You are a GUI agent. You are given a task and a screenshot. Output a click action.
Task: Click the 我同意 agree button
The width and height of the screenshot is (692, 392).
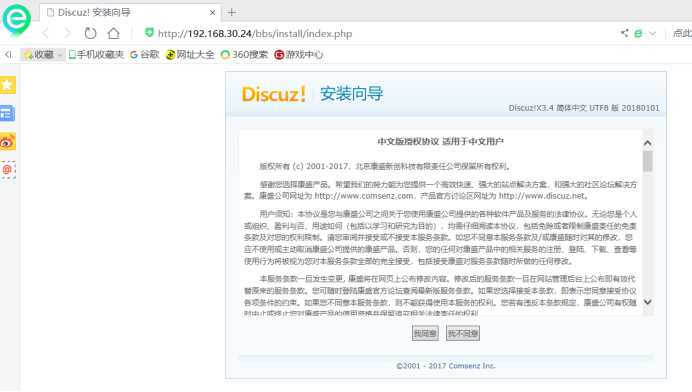click(425, 333)
